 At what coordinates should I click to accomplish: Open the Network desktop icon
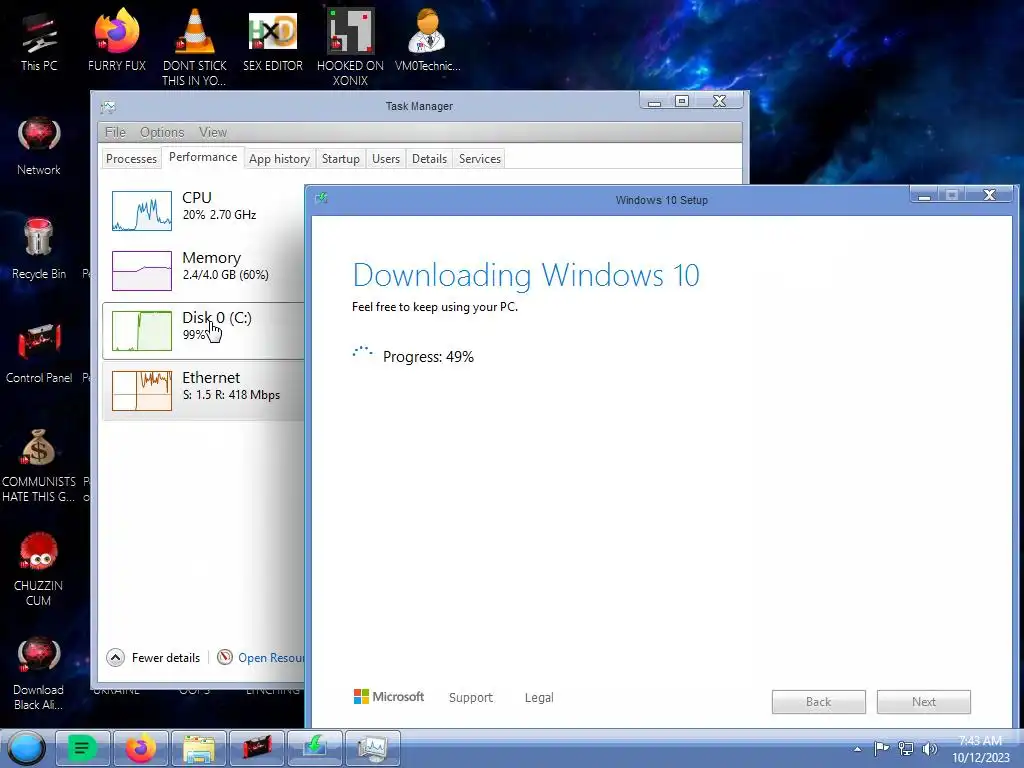(x=39, y=146)
